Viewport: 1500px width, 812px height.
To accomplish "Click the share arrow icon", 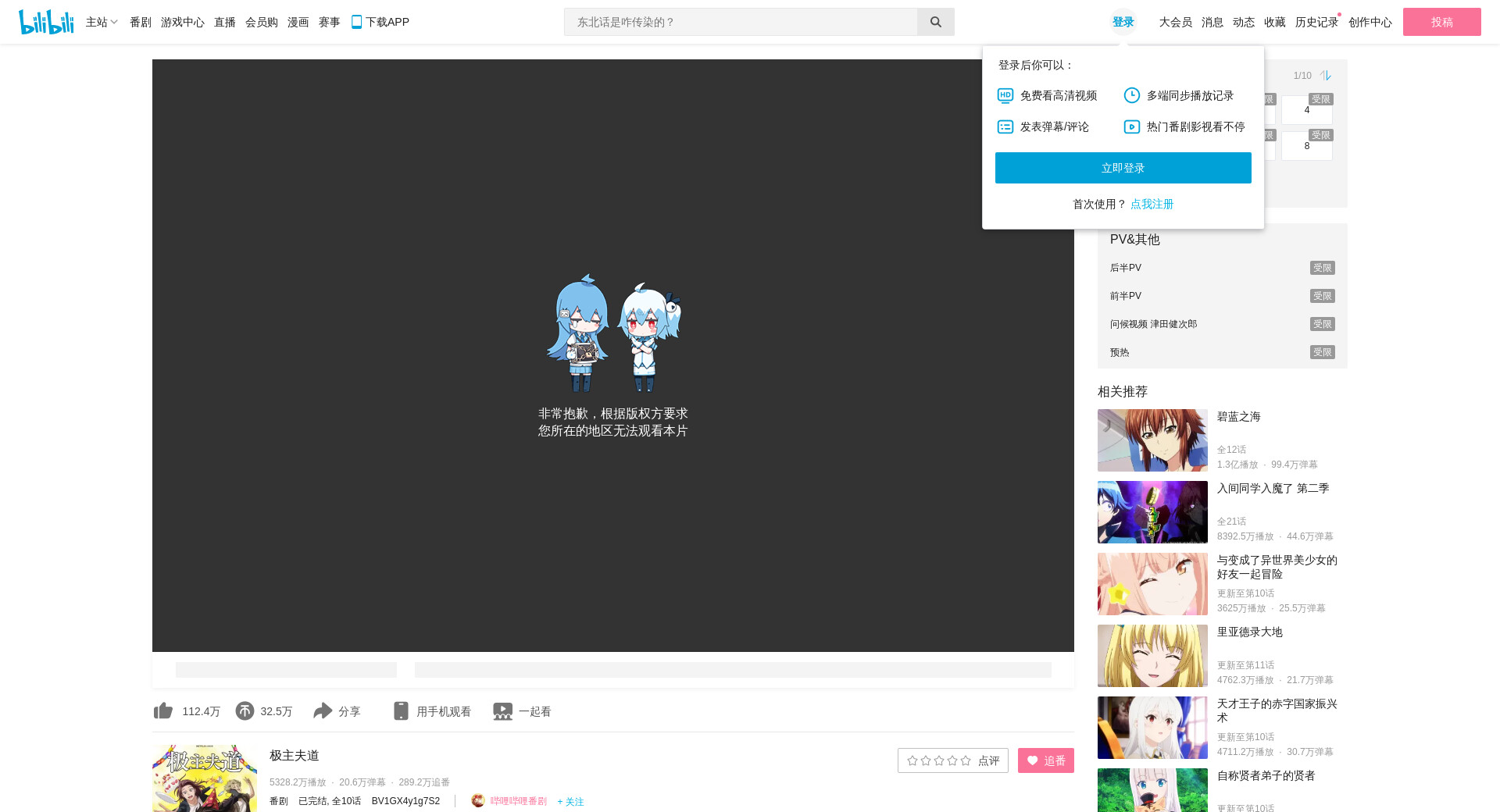I will click(323, 710).
